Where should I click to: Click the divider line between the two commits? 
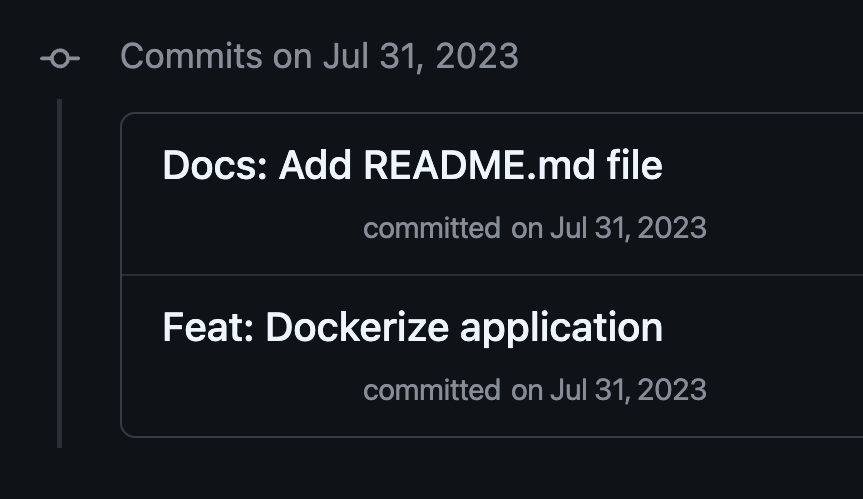point(490,274)
